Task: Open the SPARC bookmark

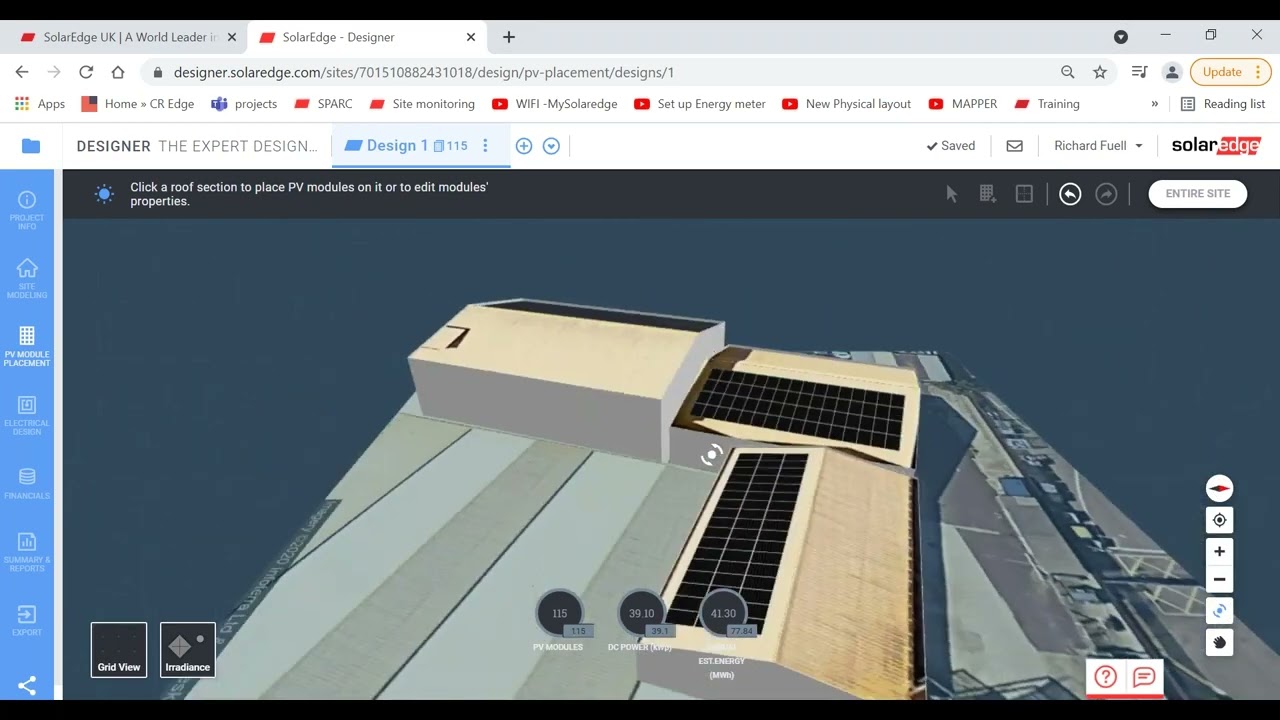Action: click(323, 104)
